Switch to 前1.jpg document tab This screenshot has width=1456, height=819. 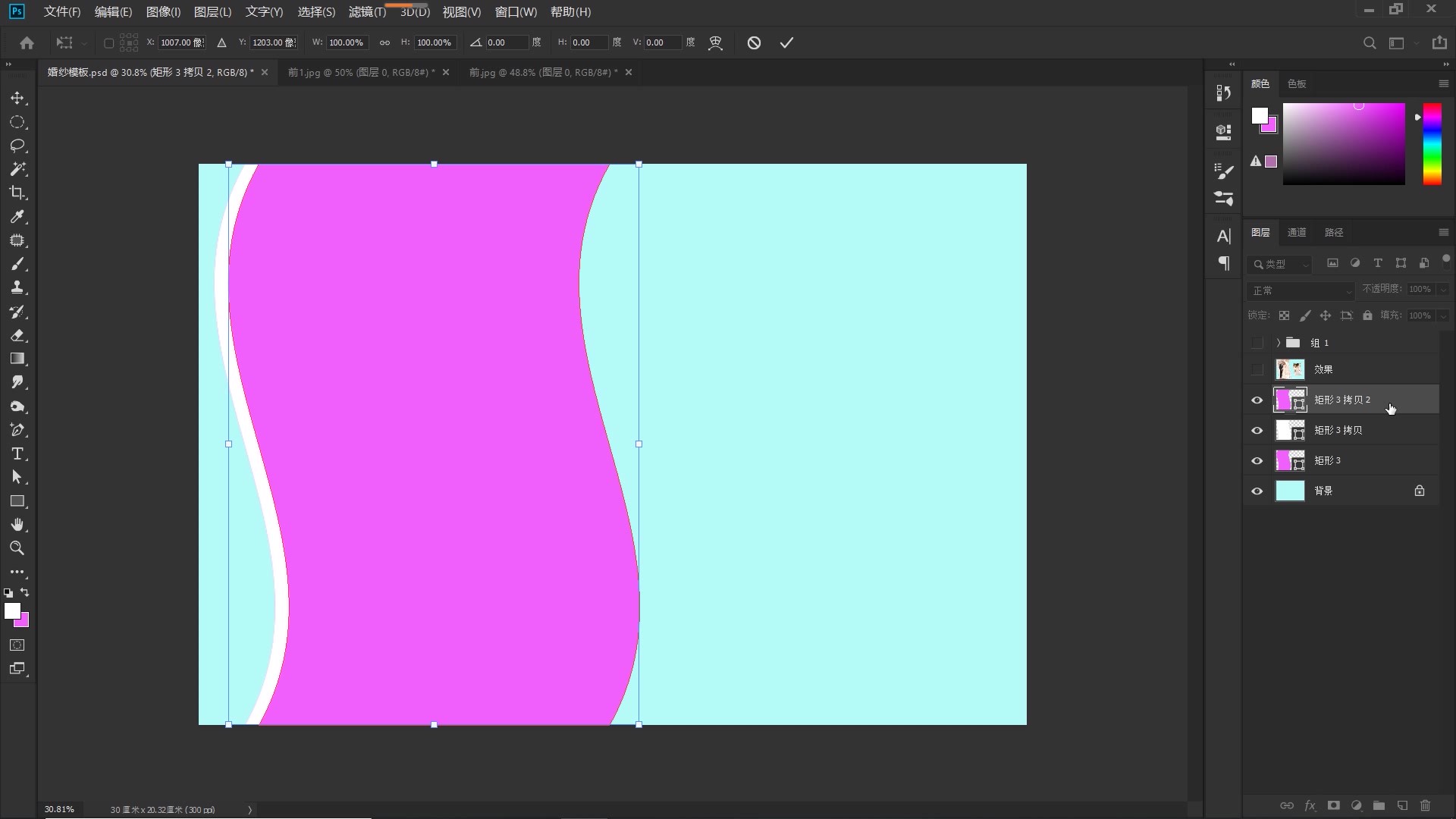(361, 72)
